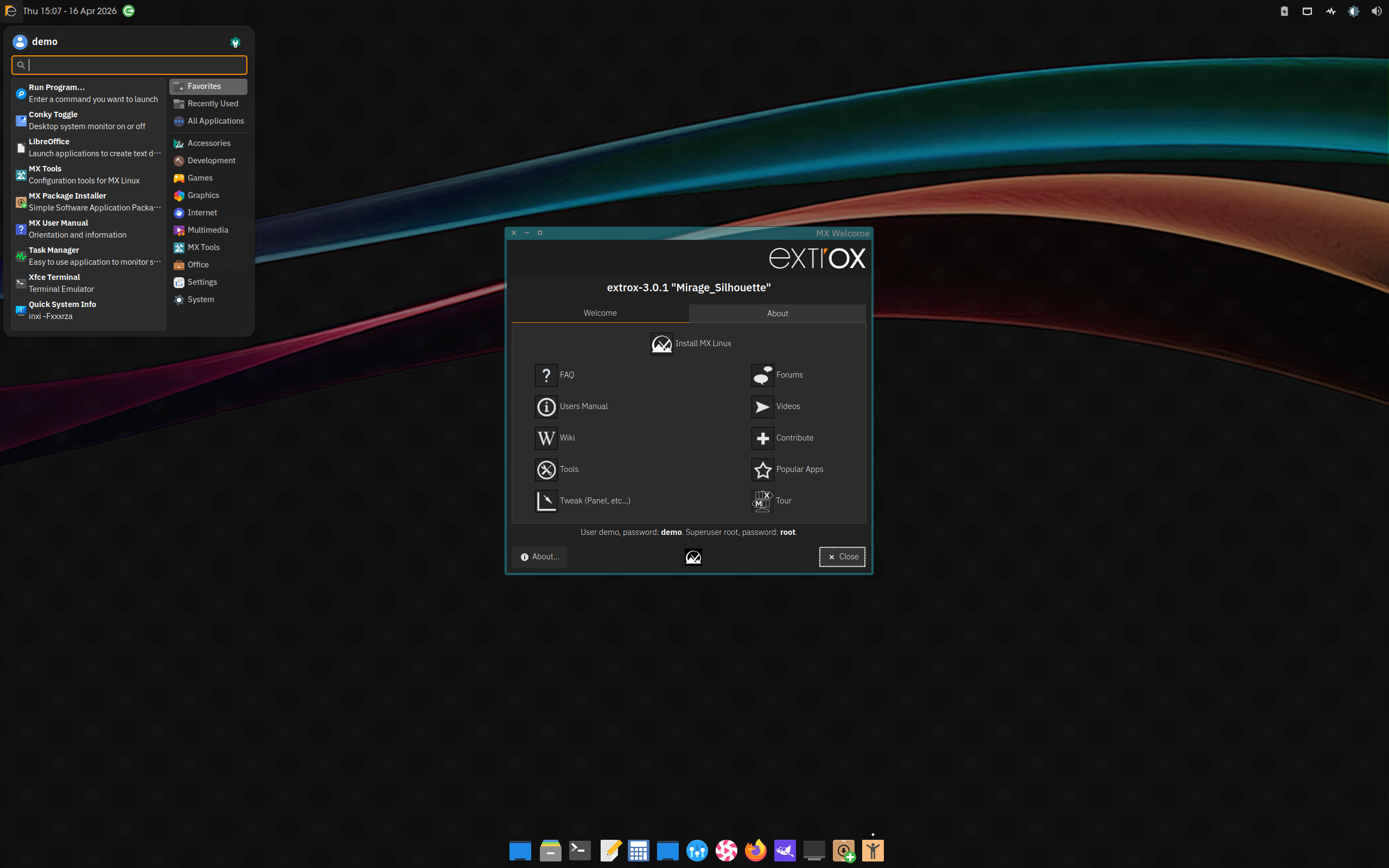Click the brightness tray icon
Image resolution: width=1389 pixels, height=868 pixels.
(1353, 11)
